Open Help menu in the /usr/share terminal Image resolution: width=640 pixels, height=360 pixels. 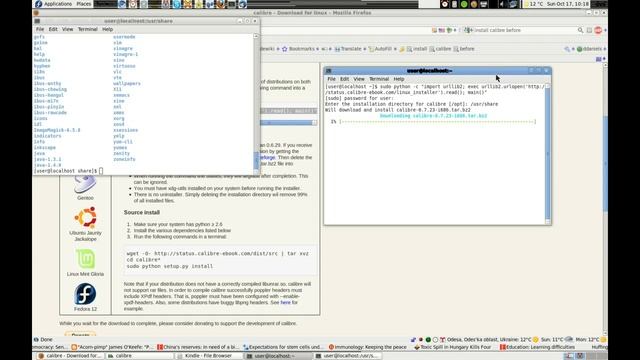coord(107,29)
